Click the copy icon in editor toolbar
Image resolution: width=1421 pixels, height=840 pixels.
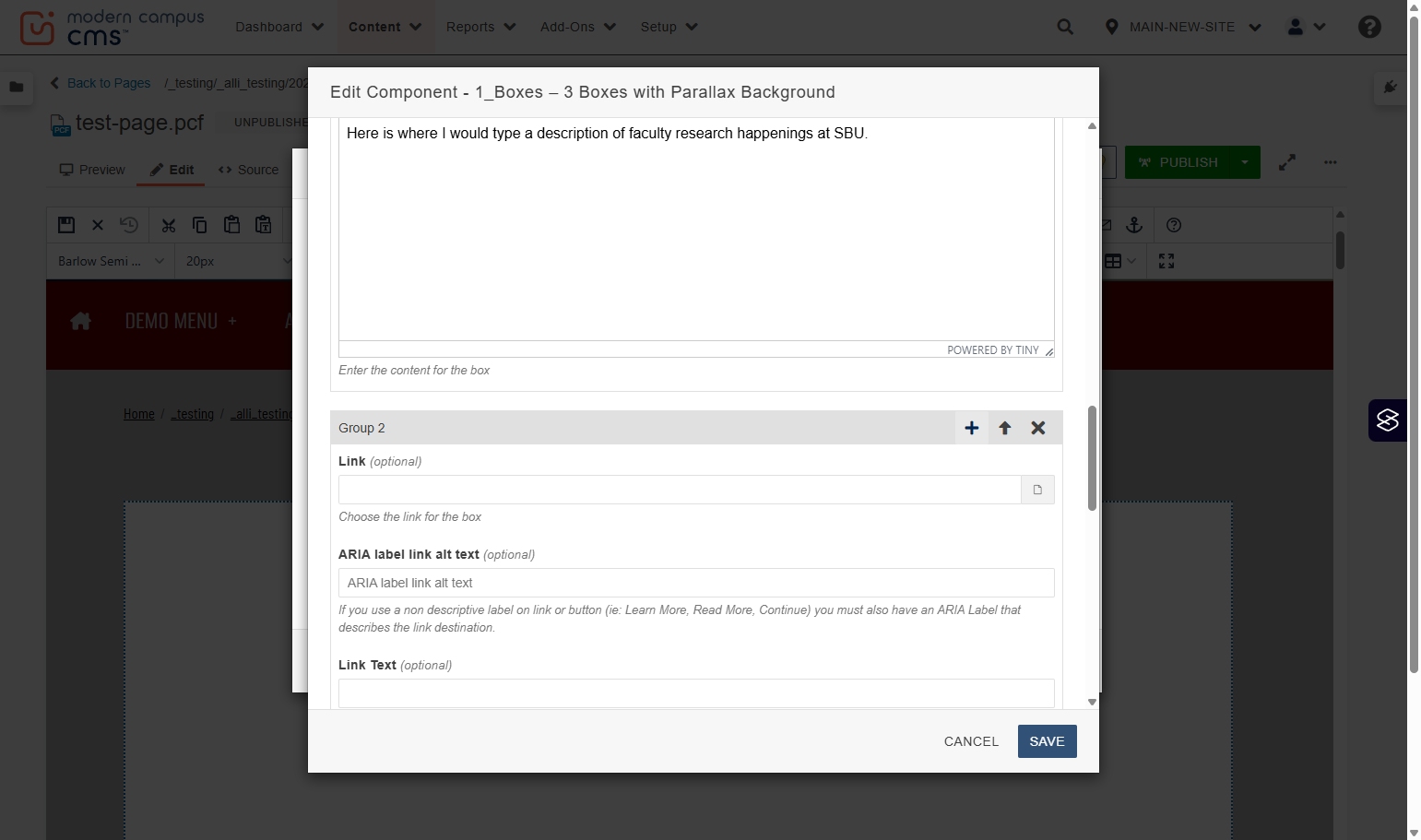200,225
